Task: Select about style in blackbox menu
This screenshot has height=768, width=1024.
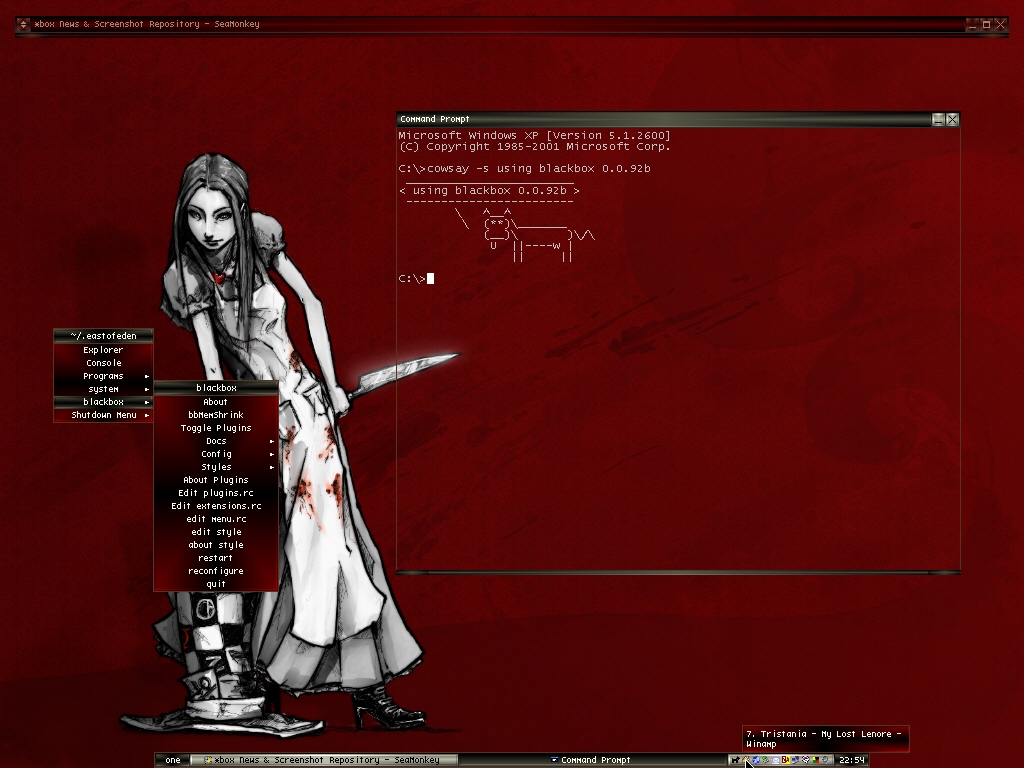Action: click(x=216, y=545)
